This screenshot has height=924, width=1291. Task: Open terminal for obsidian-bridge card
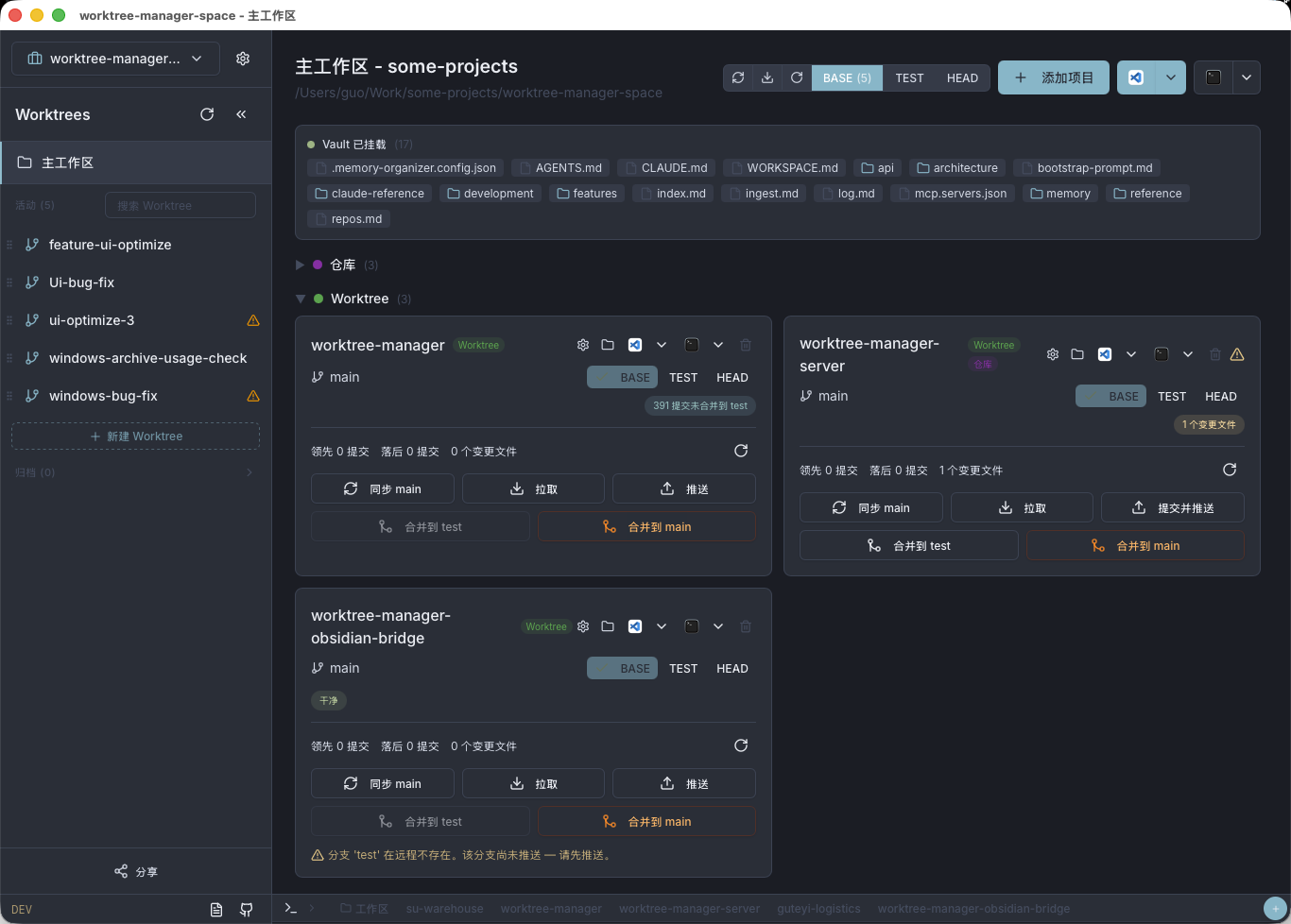692,626
